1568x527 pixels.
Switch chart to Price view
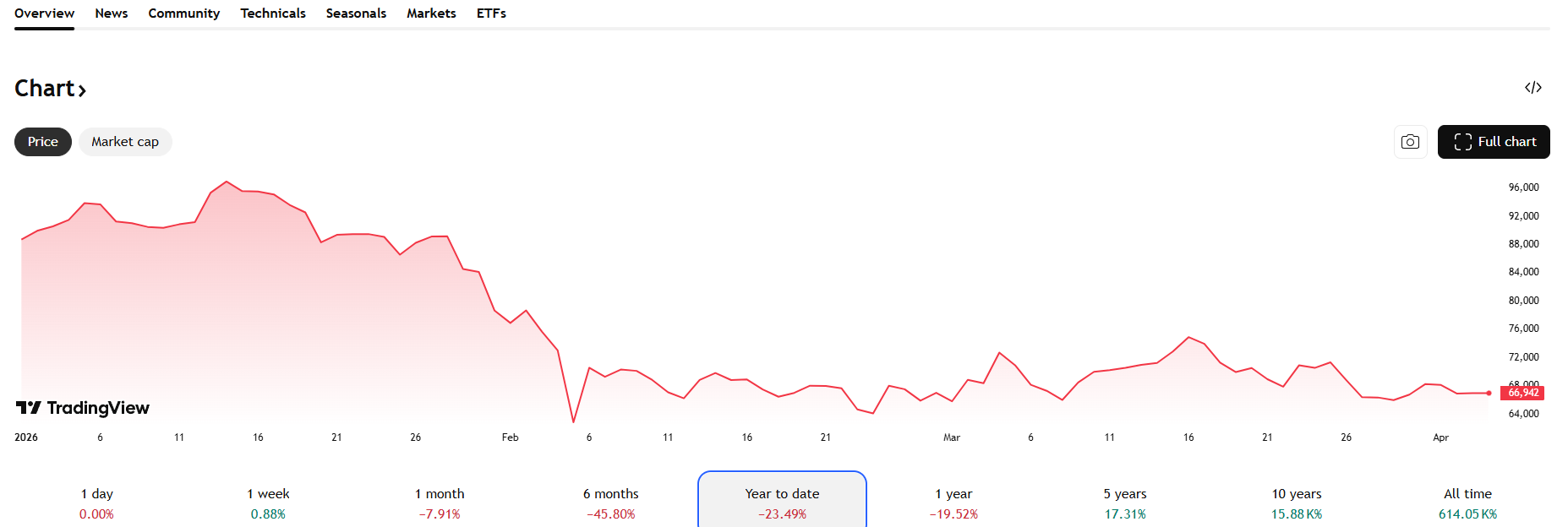[43, 142]
